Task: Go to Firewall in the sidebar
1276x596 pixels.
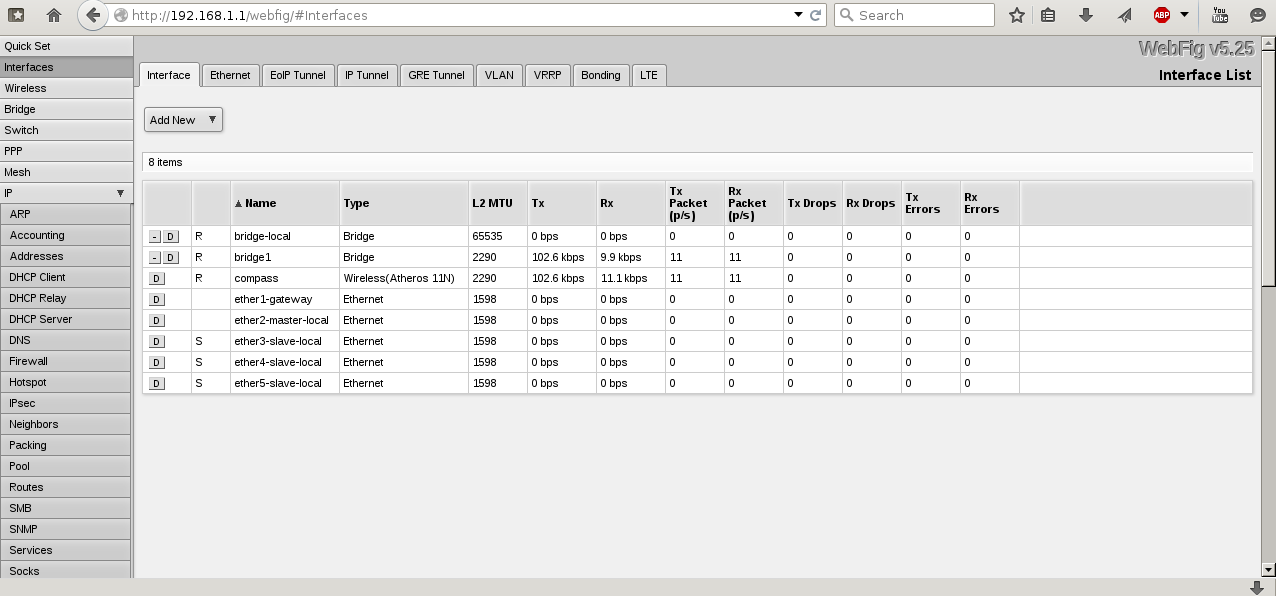Action: tap(29, 362)
